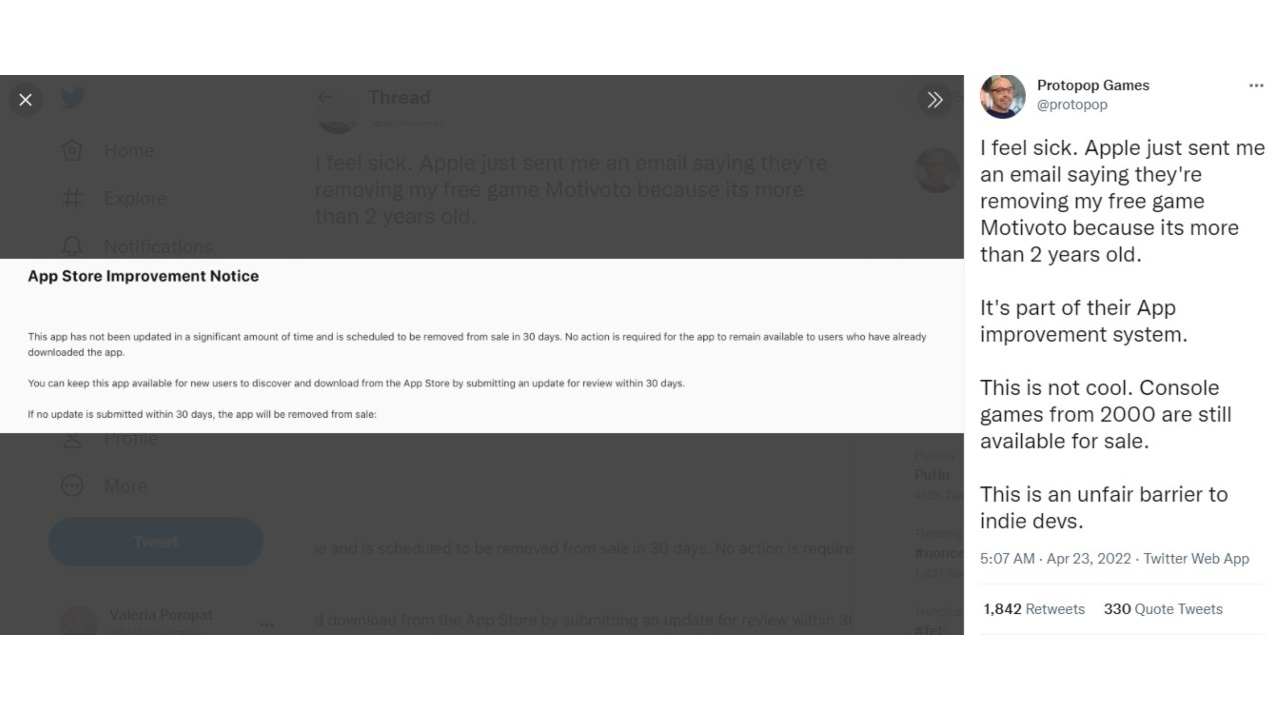This screenshot has width=1280, height=720.
Task: Open the Home icon in sidebar
Action: [x=72, y=151]
